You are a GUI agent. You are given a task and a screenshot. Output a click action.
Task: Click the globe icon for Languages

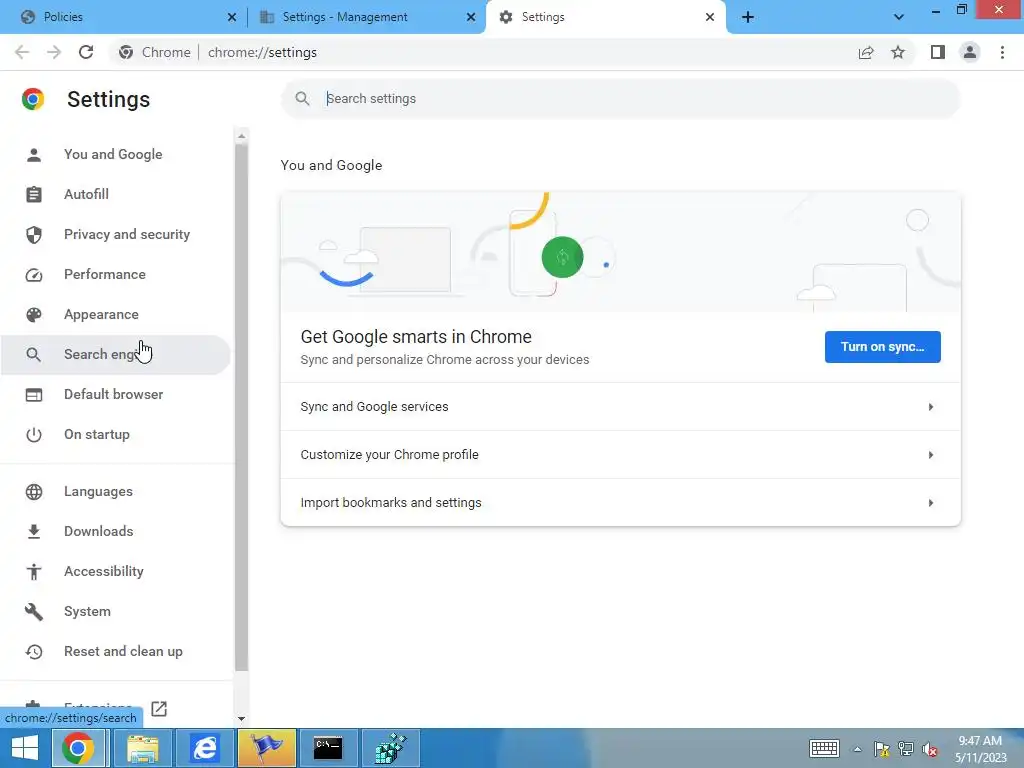tap(34, 492)
